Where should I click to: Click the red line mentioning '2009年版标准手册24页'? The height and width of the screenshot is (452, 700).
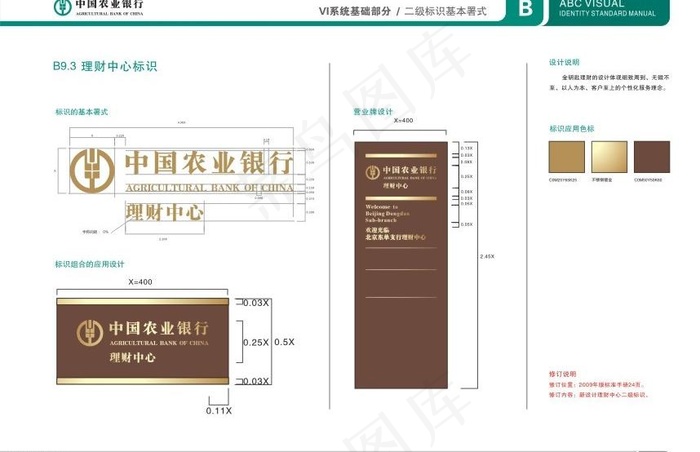coord(597,385)
